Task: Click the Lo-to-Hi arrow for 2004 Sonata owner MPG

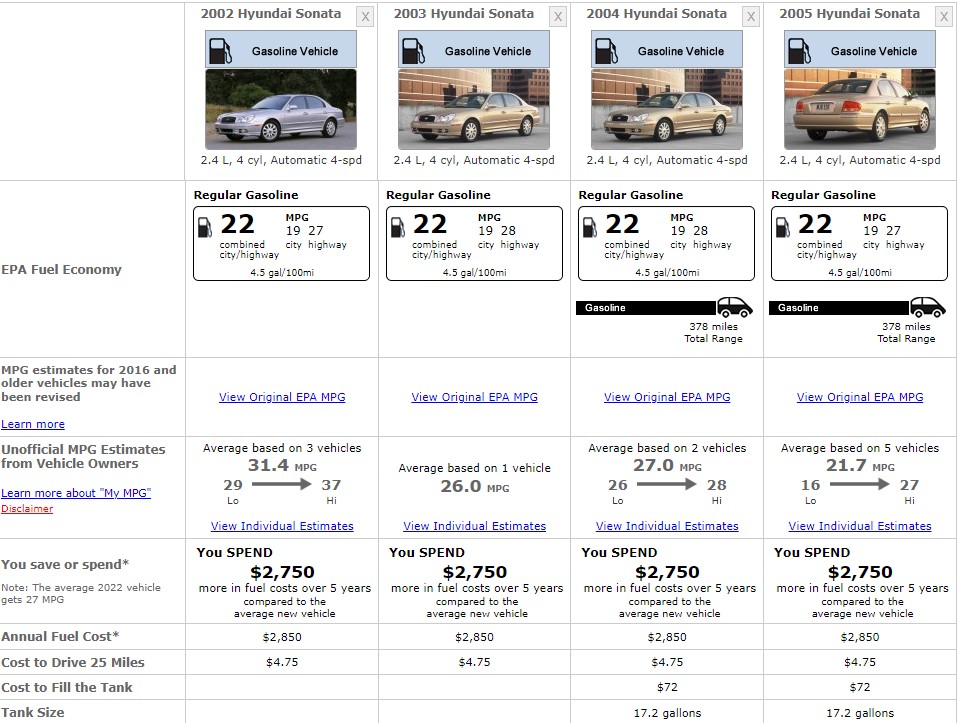Action: 667,484
